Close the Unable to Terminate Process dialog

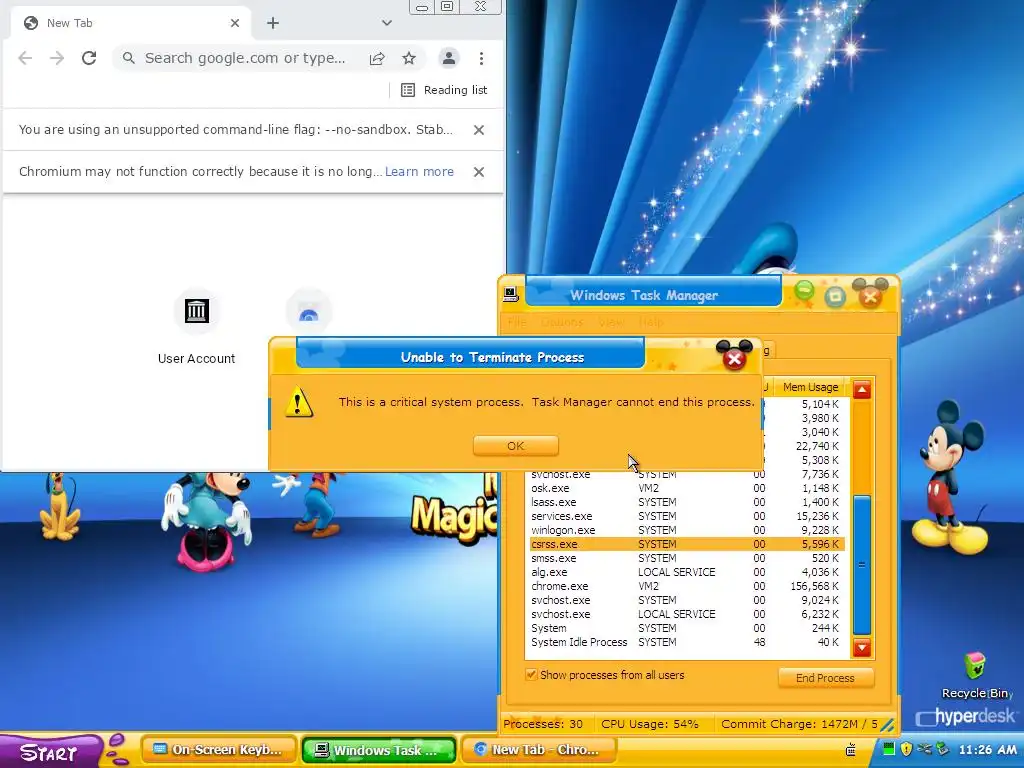tap(734, 359)
